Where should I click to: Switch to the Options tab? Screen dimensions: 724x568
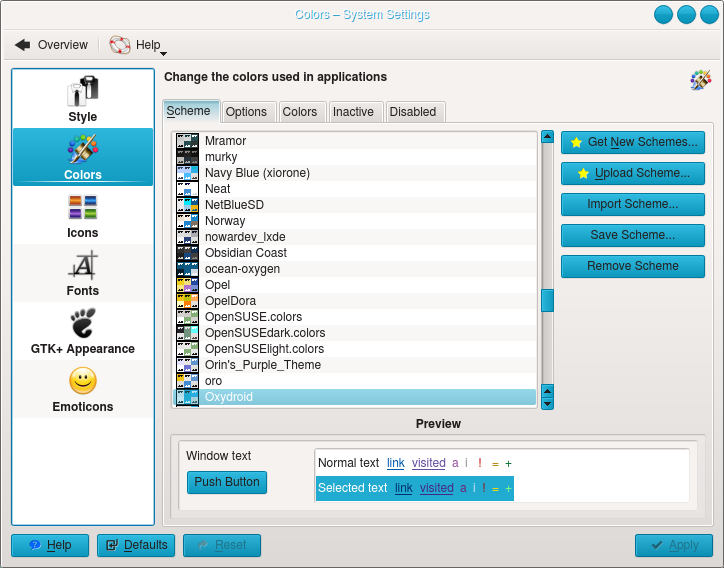click(x=249, y=112)
